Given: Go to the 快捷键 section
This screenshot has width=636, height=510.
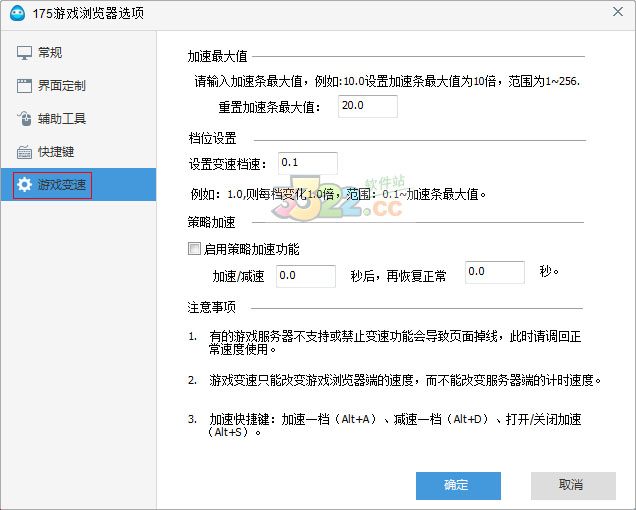Looking at the screenshot, I should click(x=78, y=152).
